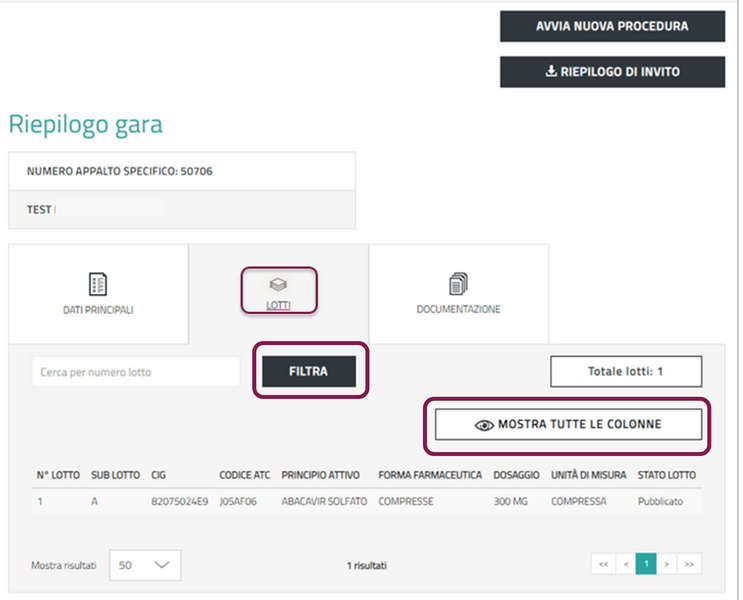
Task: Open the Documentazione tab
Action: click(x=458, y=309)
